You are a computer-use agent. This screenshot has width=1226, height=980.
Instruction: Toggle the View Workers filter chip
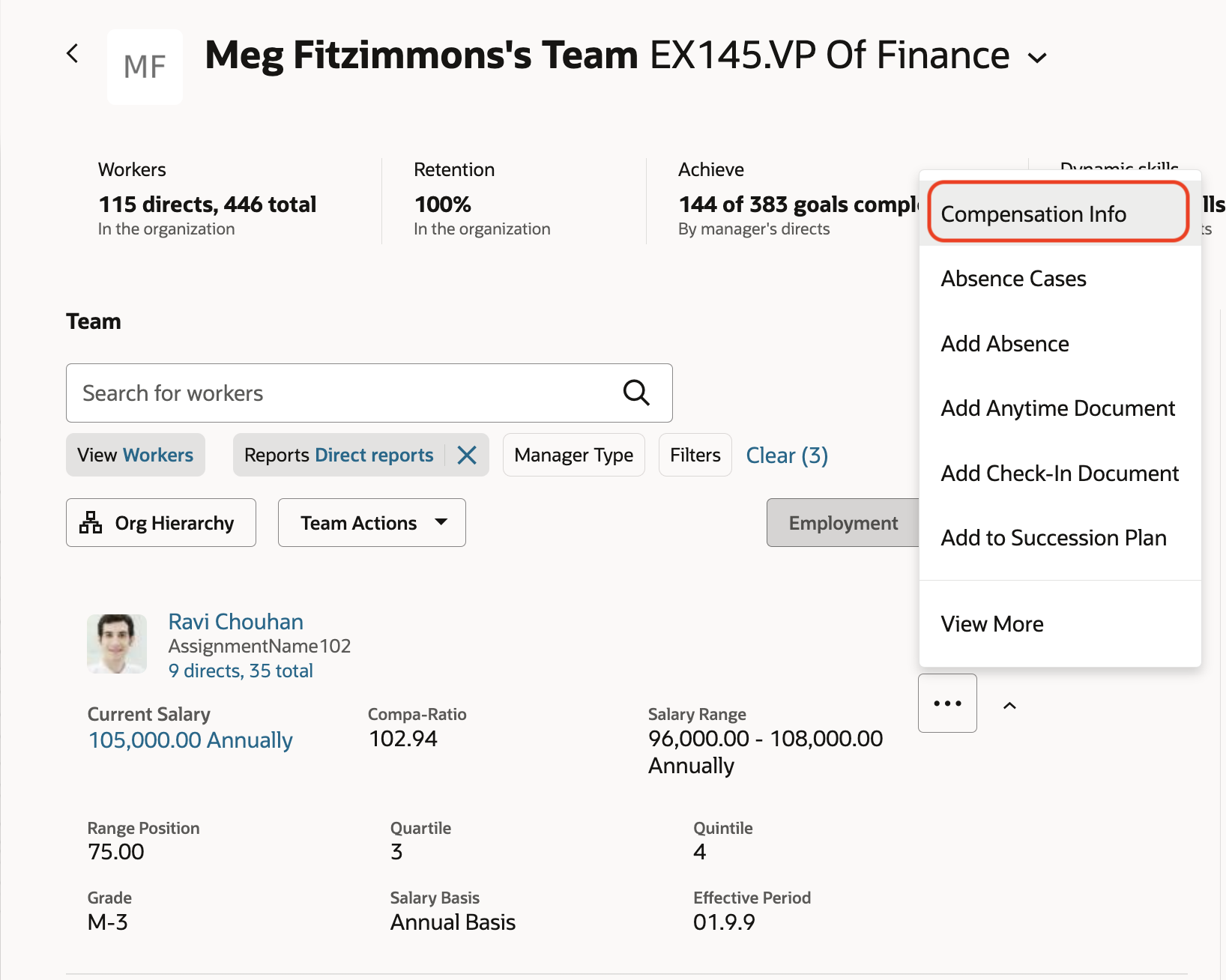tap(136, 456)
